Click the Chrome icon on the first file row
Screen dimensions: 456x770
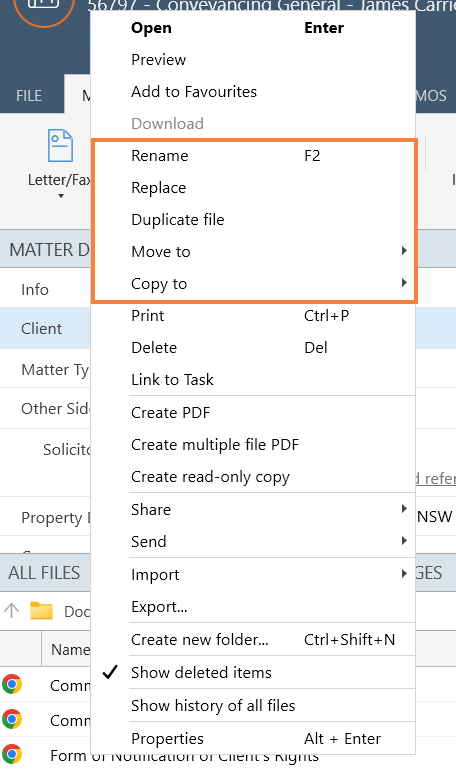click(x=12, y=684)
